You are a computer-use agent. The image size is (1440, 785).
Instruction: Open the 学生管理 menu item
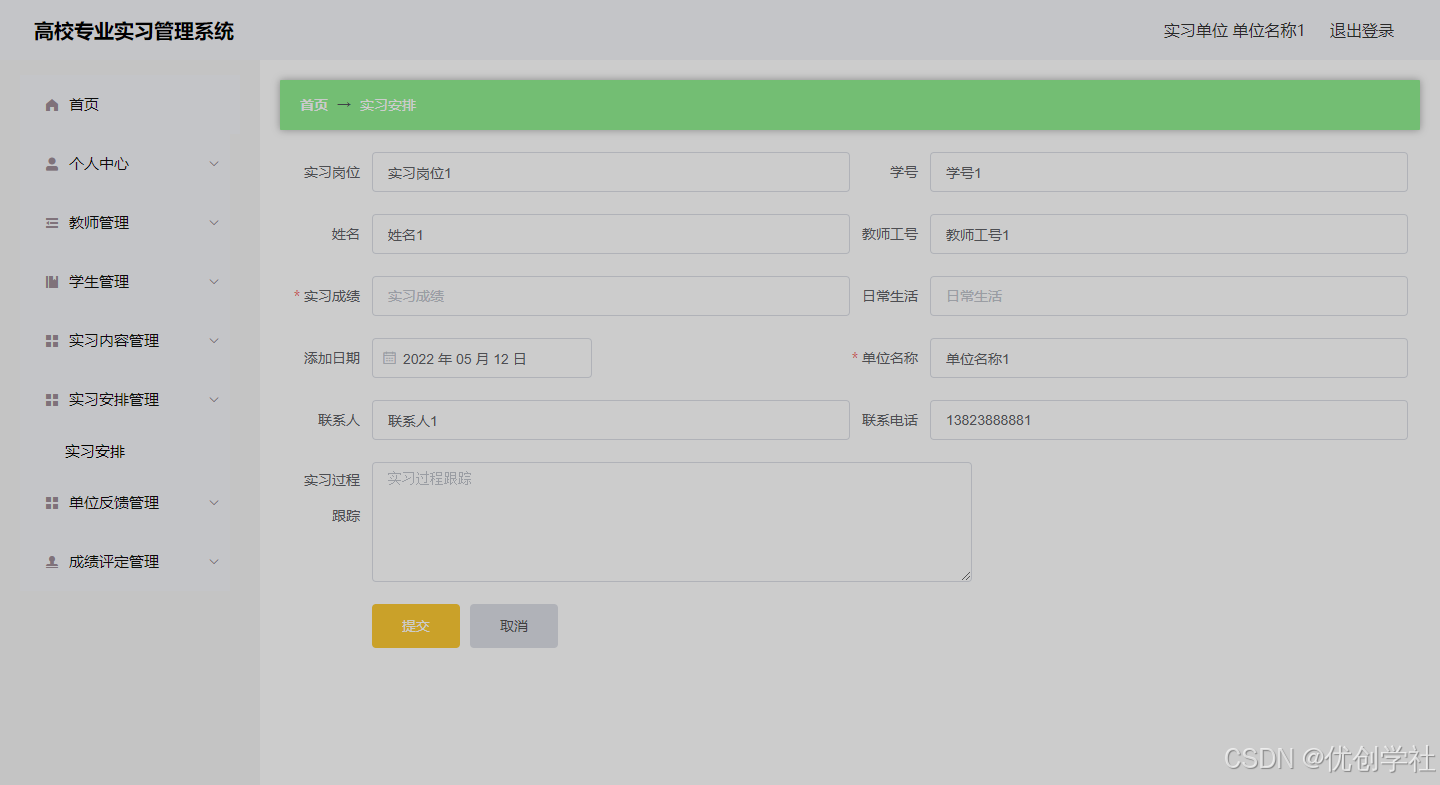point(128,282)
